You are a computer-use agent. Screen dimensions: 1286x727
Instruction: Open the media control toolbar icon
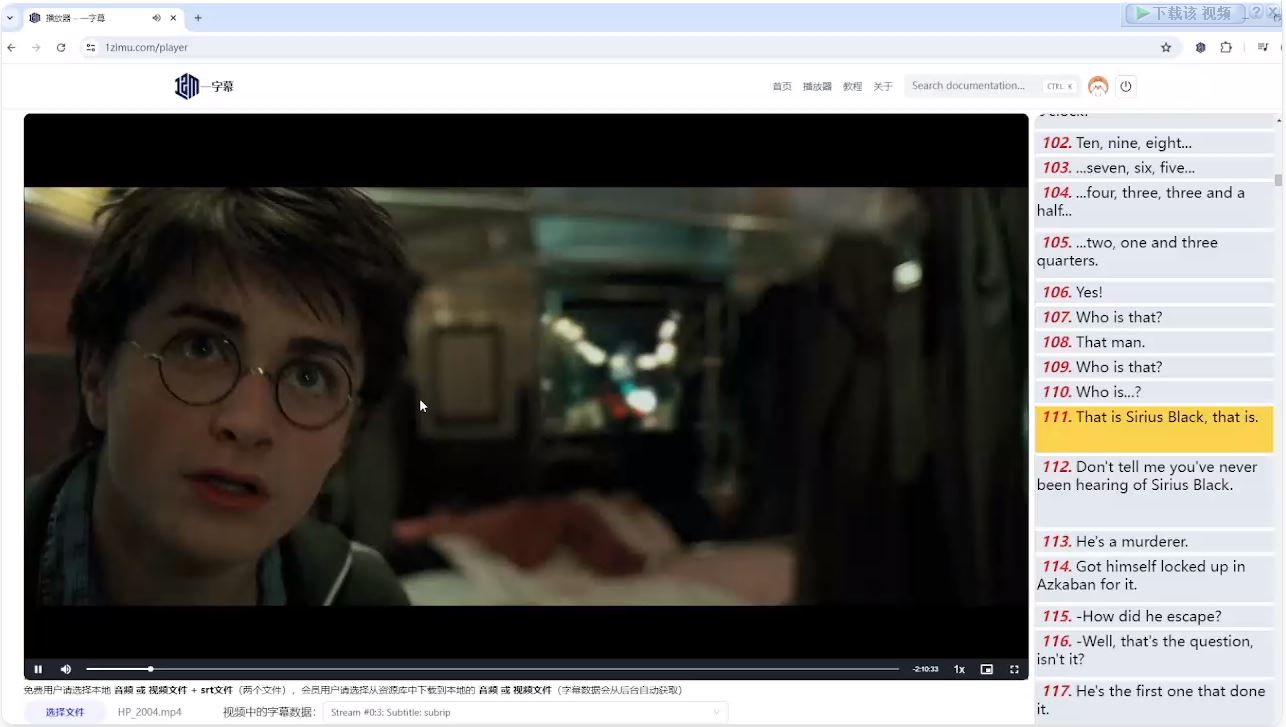click(1263, 47)
